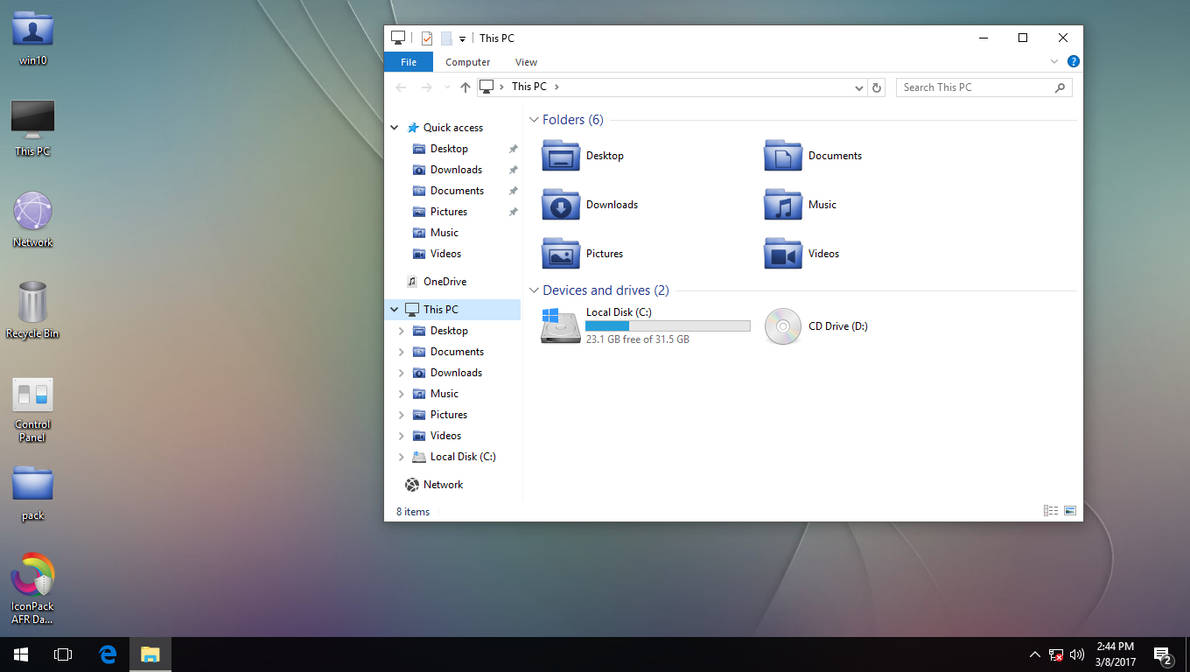Go up one level with up arrow
The height and width of the screenshot is (672, 1190).
click(465, 87)
